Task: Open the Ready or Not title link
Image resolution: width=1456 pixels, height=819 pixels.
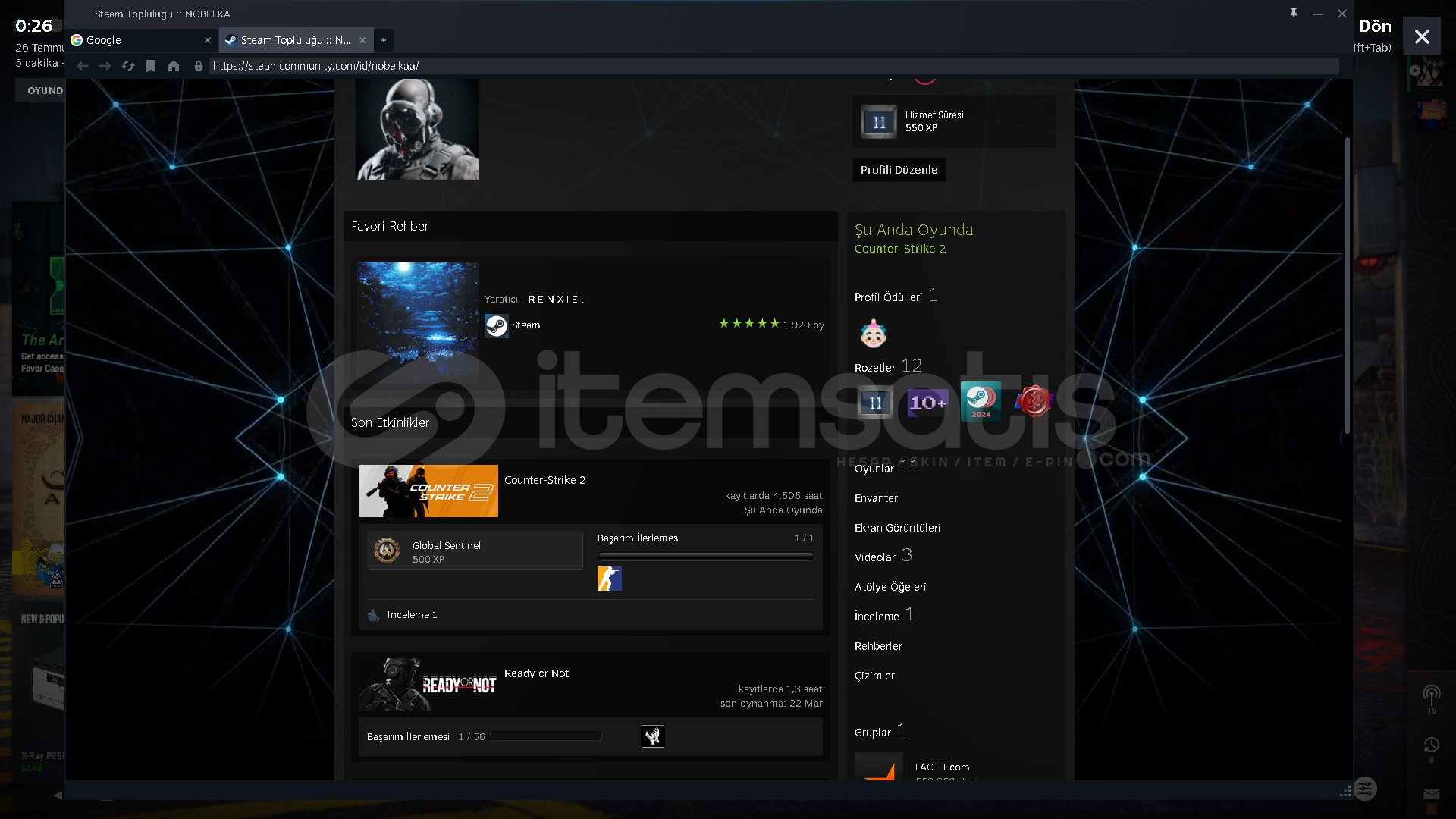Action: pyautogui.click(x=536, y=673)
